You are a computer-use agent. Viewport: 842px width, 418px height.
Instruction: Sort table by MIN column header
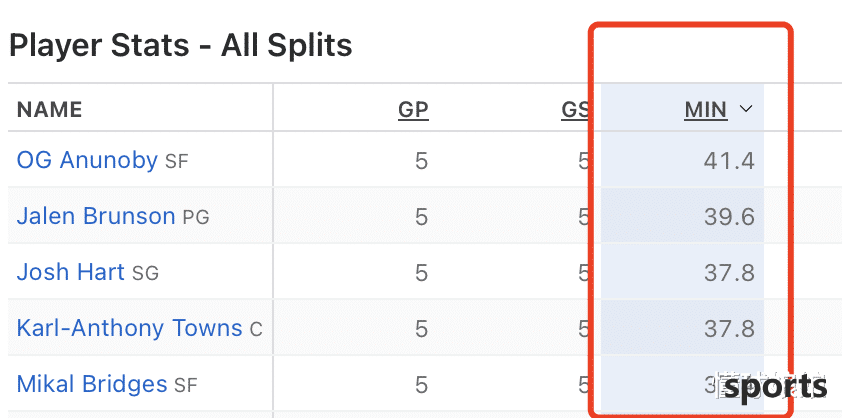pos(706,110)
